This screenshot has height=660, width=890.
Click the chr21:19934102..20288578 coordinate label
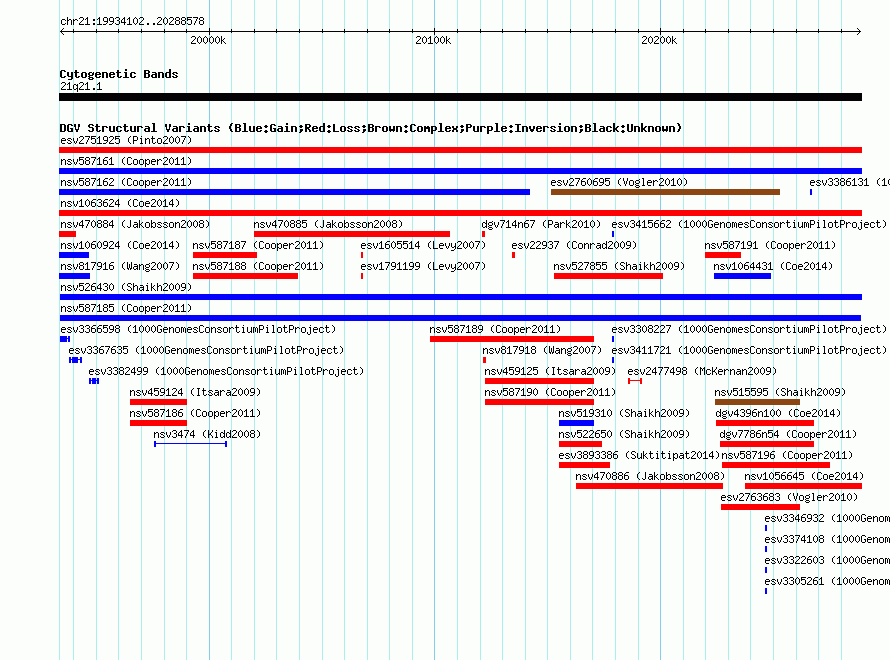click(132, 22)
